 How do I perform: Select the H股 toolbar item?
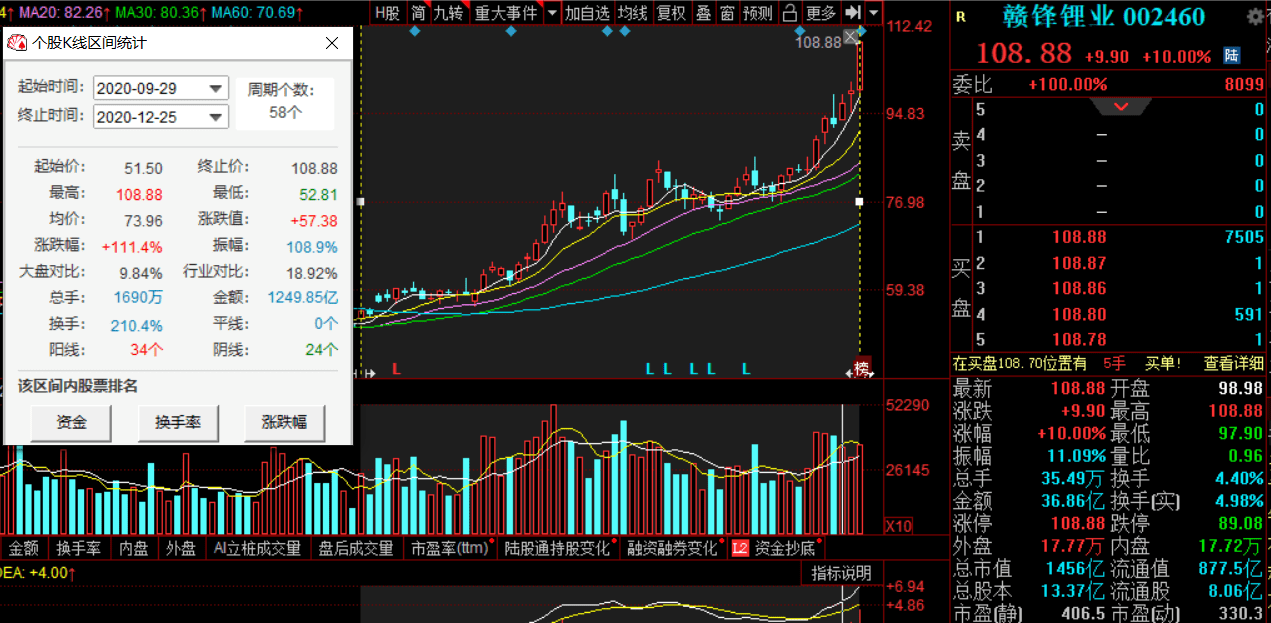(x=386, y=13)
